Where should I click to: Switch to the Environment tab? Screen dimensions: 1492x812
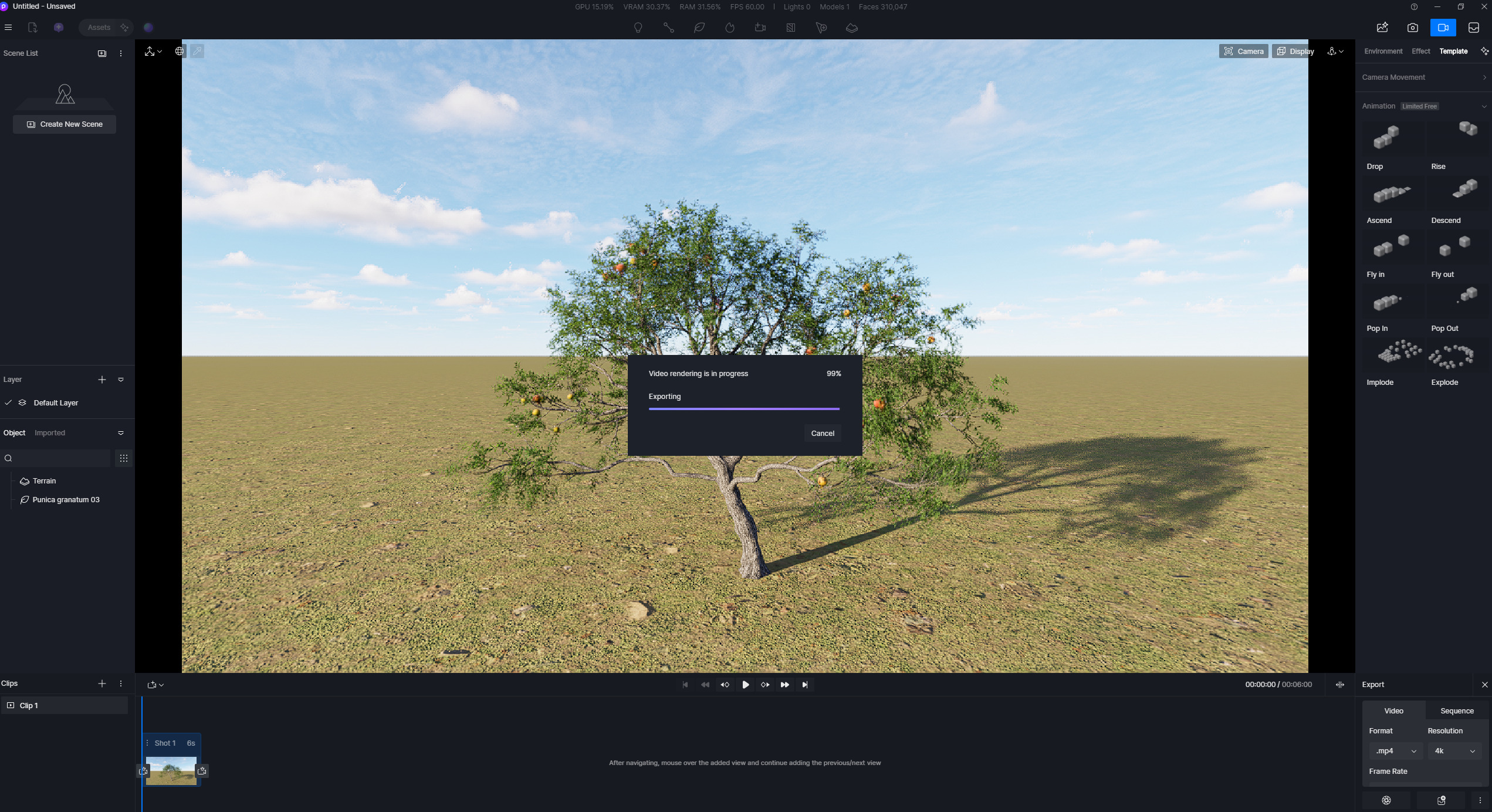(x=1383, y=51)
